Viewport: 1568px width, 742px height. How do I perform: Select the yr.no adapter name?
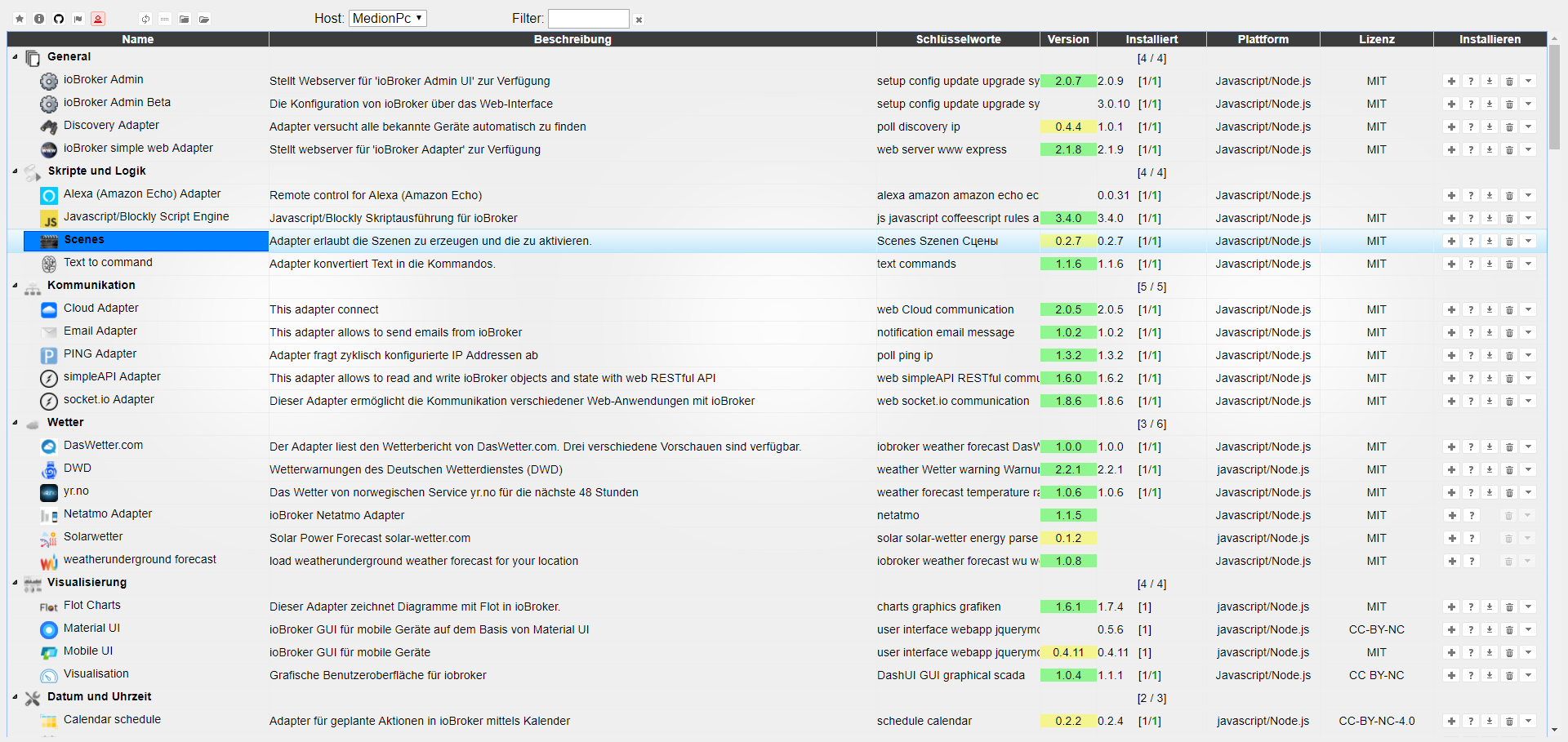(76, 491)
